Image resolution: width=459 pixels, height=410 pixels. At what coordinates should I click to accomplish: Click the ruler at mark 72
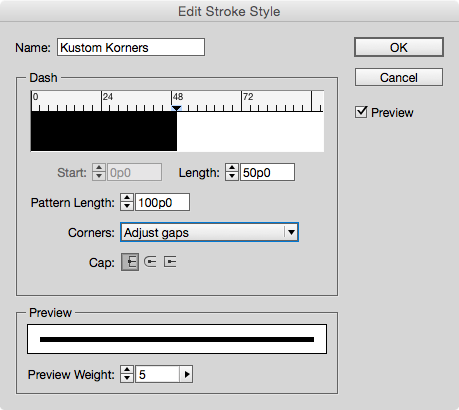(x=248, y=97)
